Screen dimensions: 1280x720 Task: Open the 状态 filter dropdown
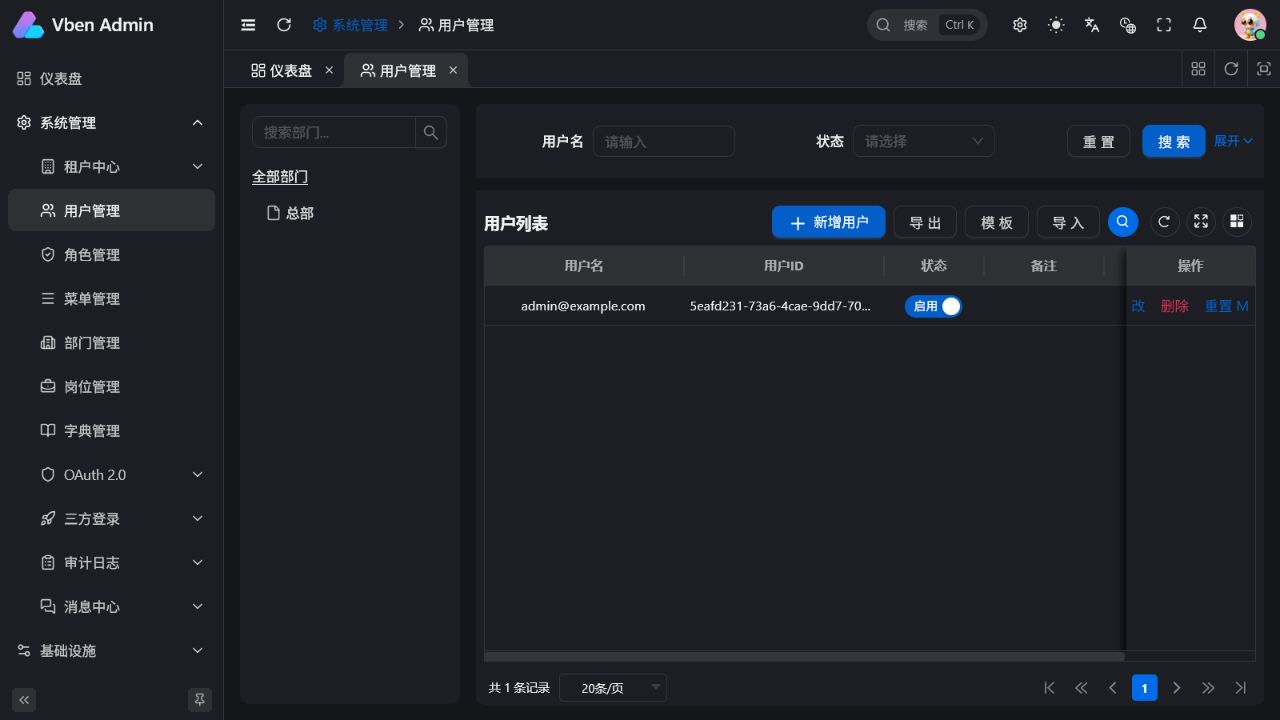[x=924, y=141]
